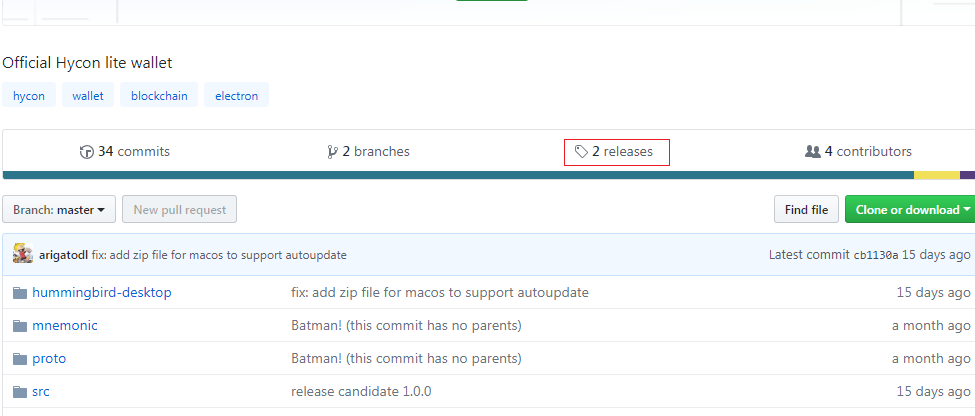Viewport: 975px width, 416px height.
Task: Click the mnemonic folder icon
Action: click(x=19, y=326)
